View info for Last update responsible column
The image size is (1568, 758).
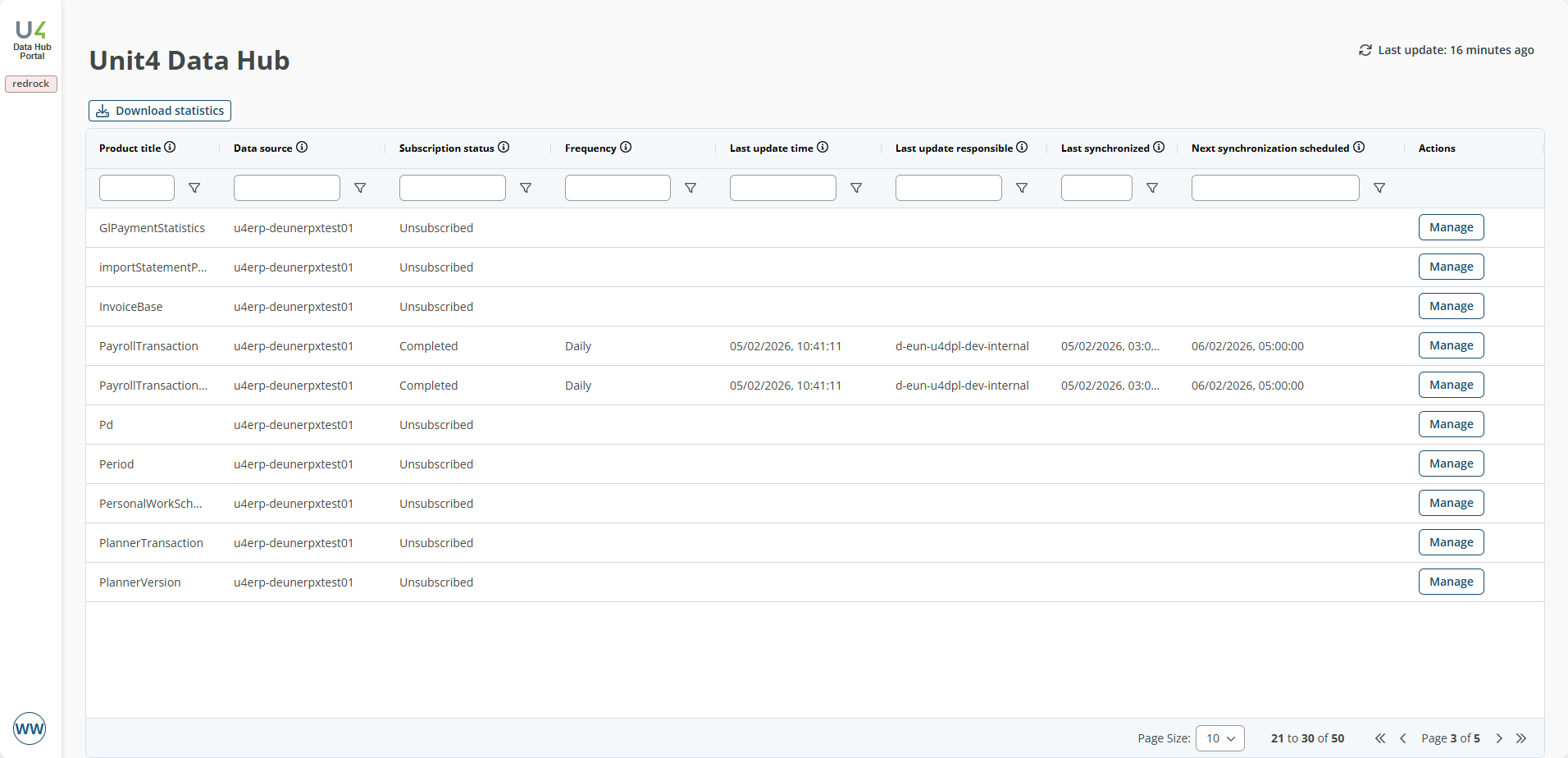1023,148
